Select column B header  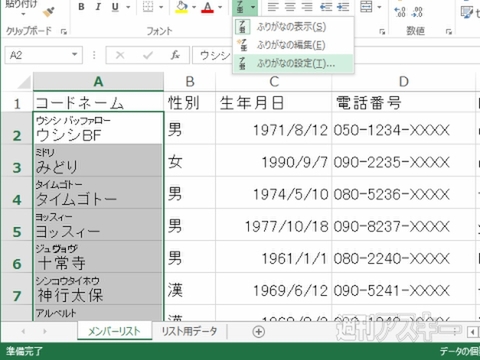click(190, 81)
